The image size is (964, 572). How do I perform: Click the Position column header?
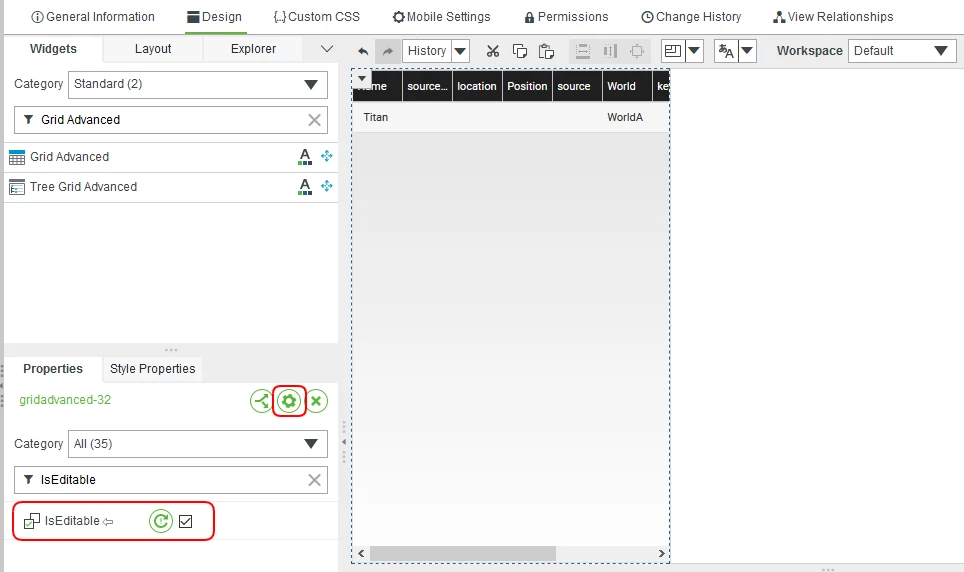tap(527, 86)
